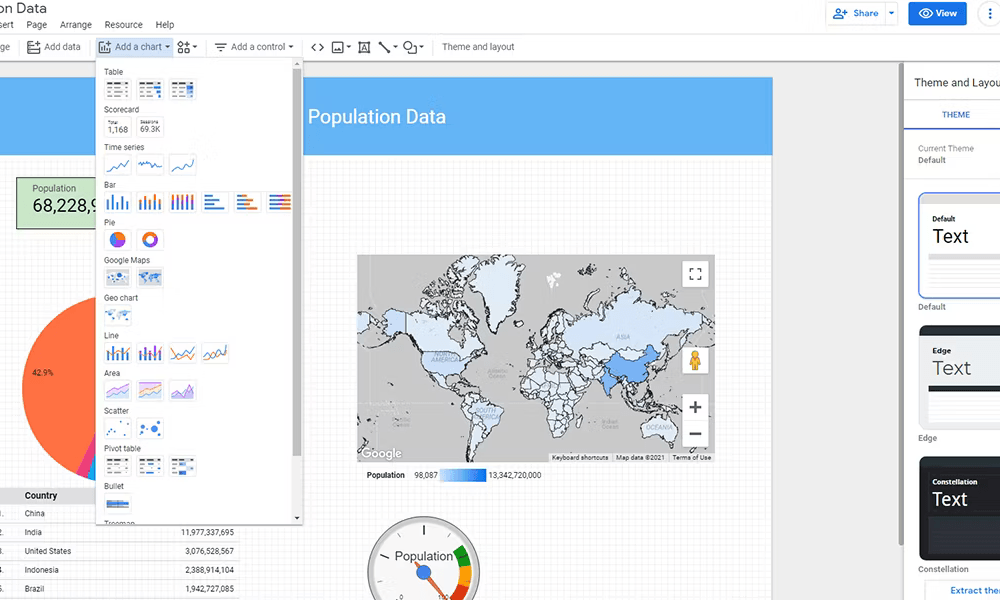This screenshot has height=600, width=1000.
Task: Select the Edge theme thumbnail
Action: coord(959,377)
